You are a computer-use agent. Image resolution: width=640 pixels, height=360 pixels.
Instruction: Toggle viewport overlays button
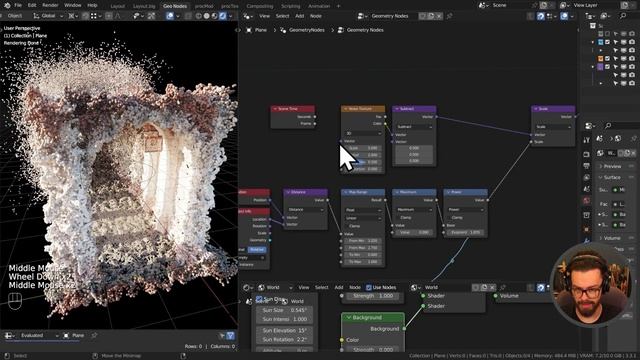[170, 16]
